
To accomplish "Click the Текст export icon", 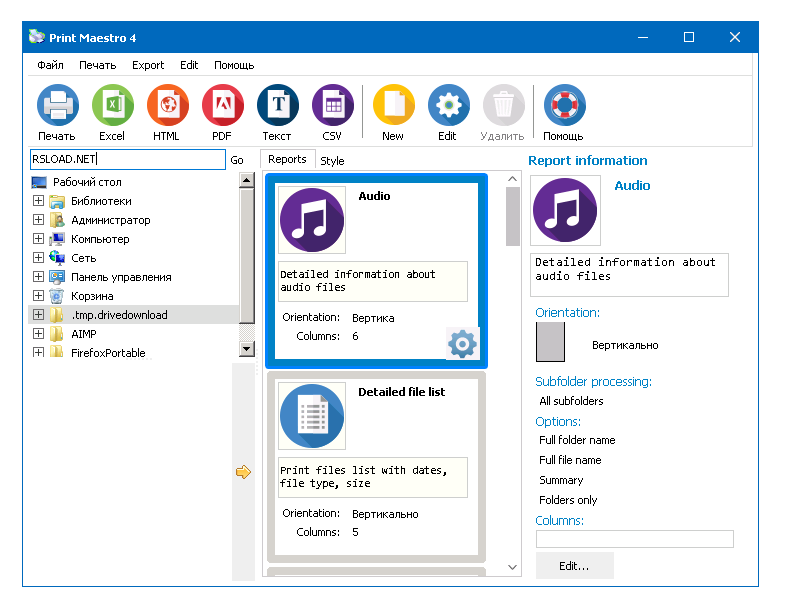I will point(277,106).
